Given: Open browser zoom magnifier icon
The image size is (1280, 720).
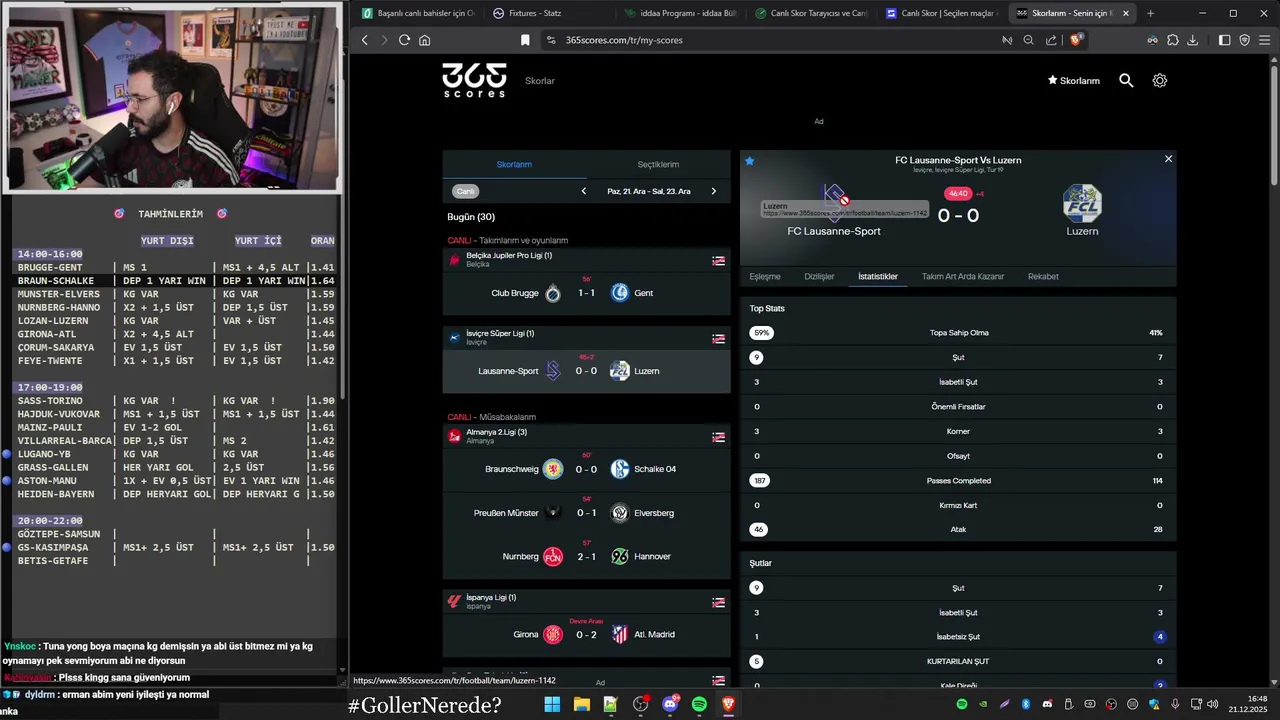Looking at the screenshot, I should pos(1028,40).
